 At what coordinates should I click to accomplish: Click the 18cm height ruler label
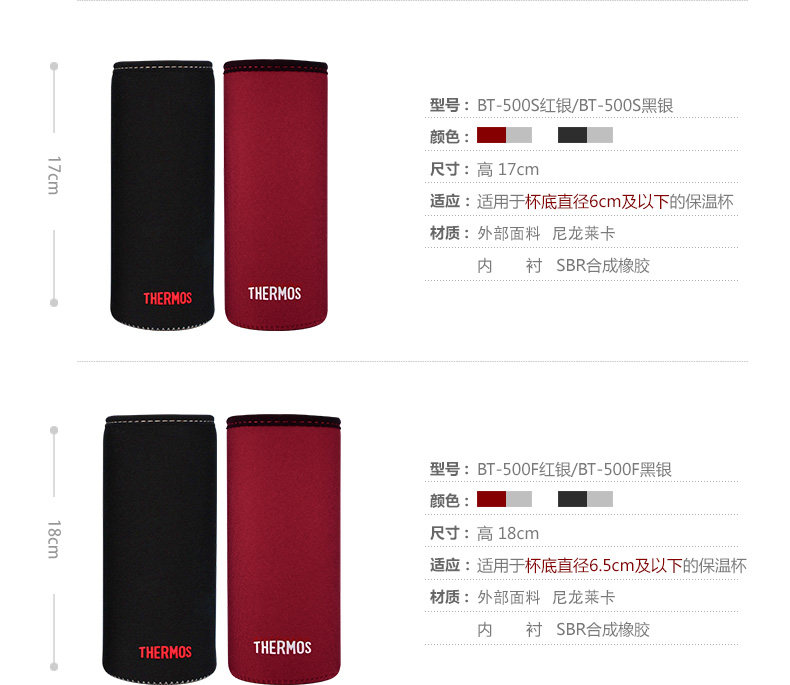point(53,539)
